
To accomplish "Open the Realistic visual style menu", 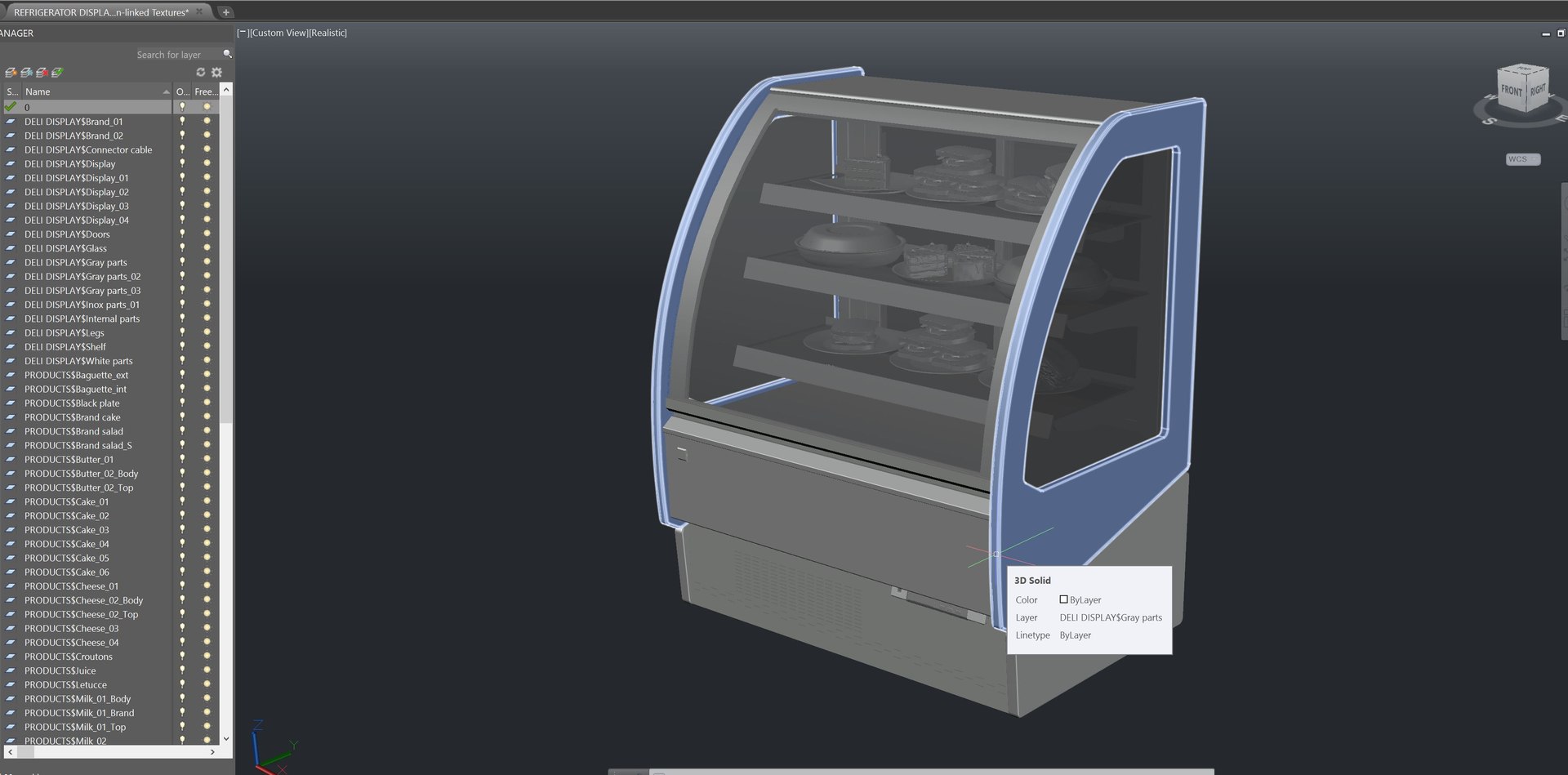I will pos(327,33).
